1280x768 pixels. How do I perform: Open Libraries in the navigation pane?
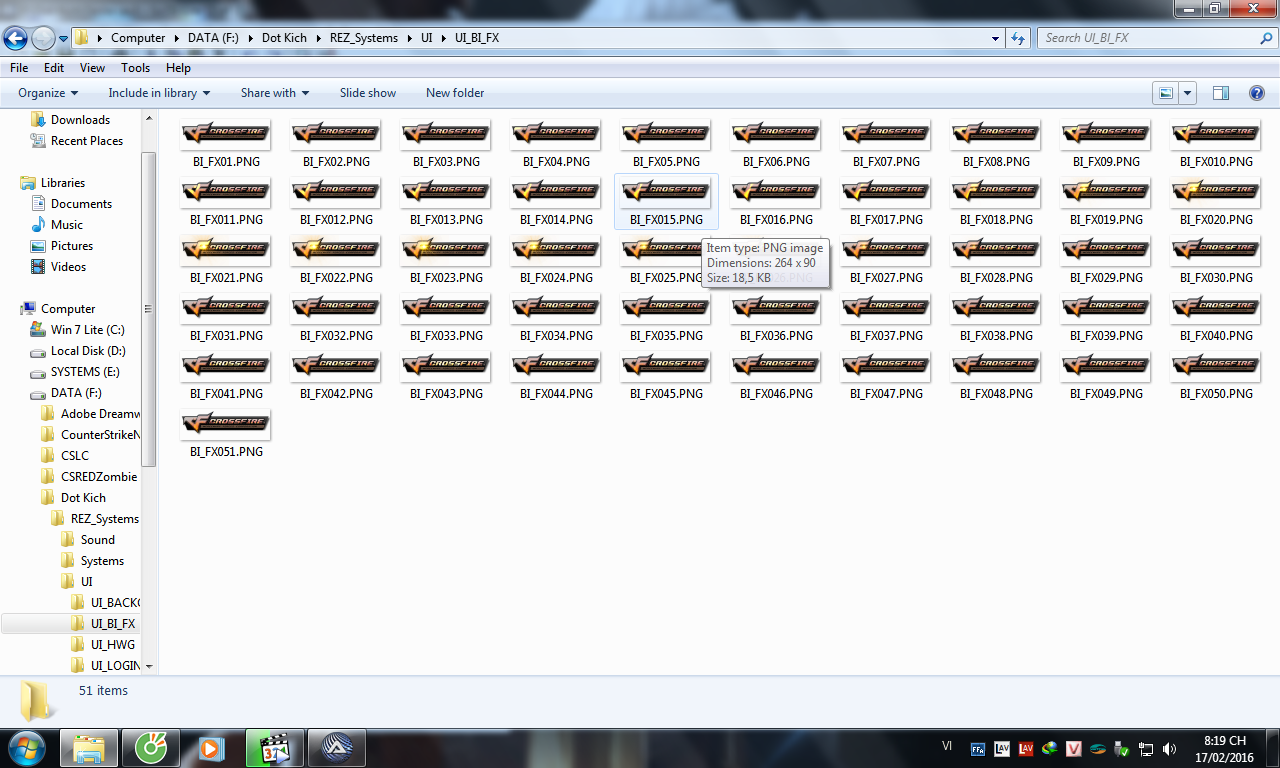click(53, 183)
